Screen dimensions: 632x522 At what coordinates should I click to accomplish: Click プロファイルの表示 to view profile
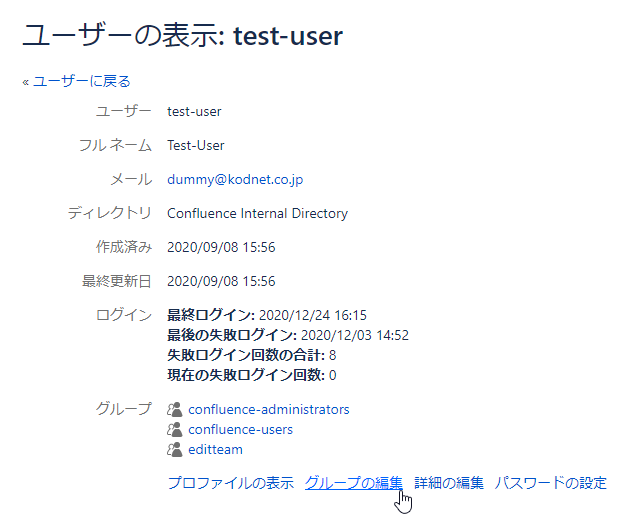pyautogui.click(x=230, y=483)
